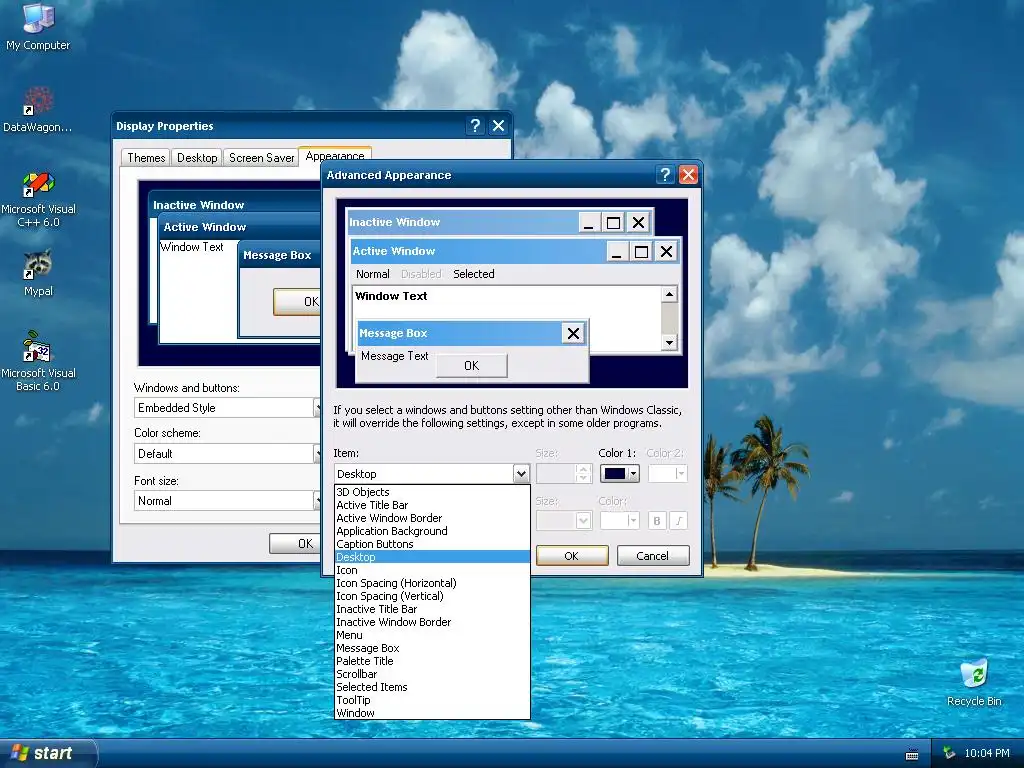Launch Microsoft Visual Basic 6.0 shortcut
Screen dimensions: 1024x768
tap(38, 361)
